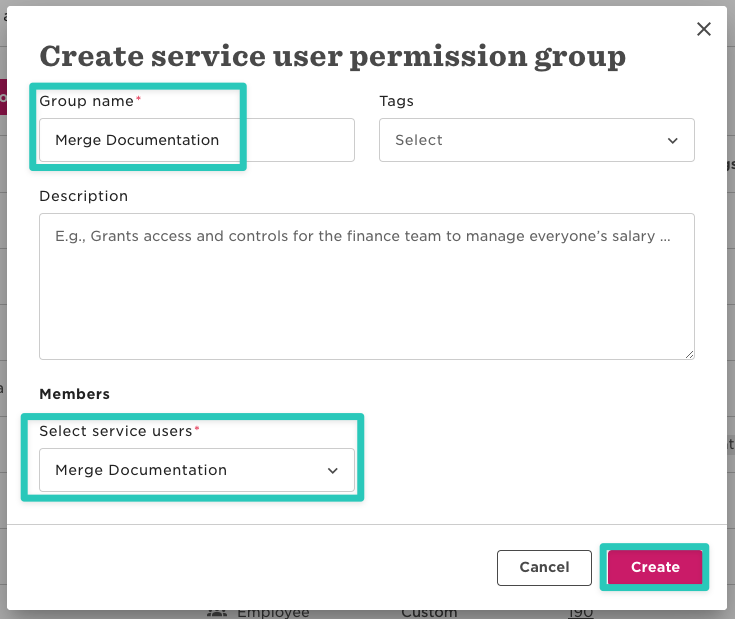Screen dimensions: 735x619
Task: Click the Members section heading
Action: click(74, 394)
